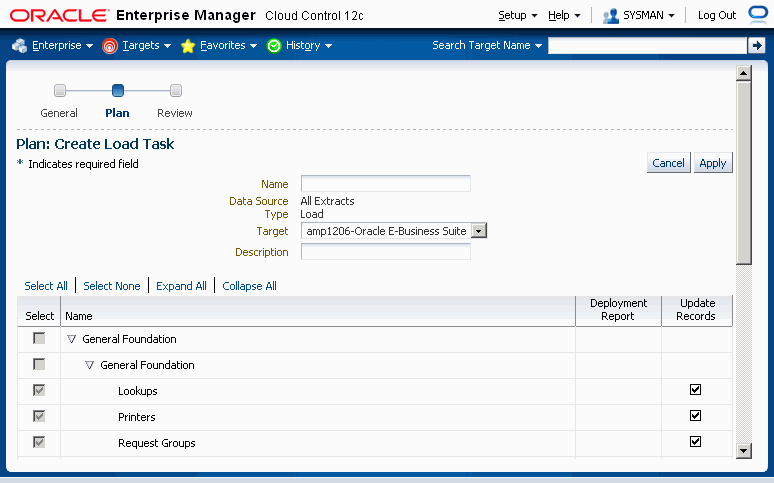Open the SYSMAN user dropdown
The image size is (774, 483).
coord(648,15)
